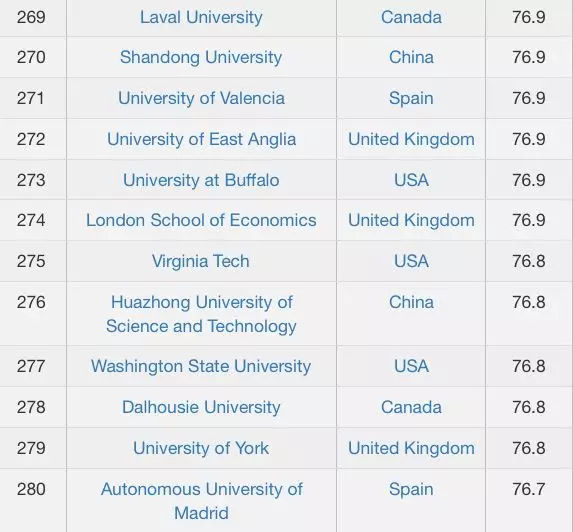Click Canada in the Laval University row

[x=411, y=17]
